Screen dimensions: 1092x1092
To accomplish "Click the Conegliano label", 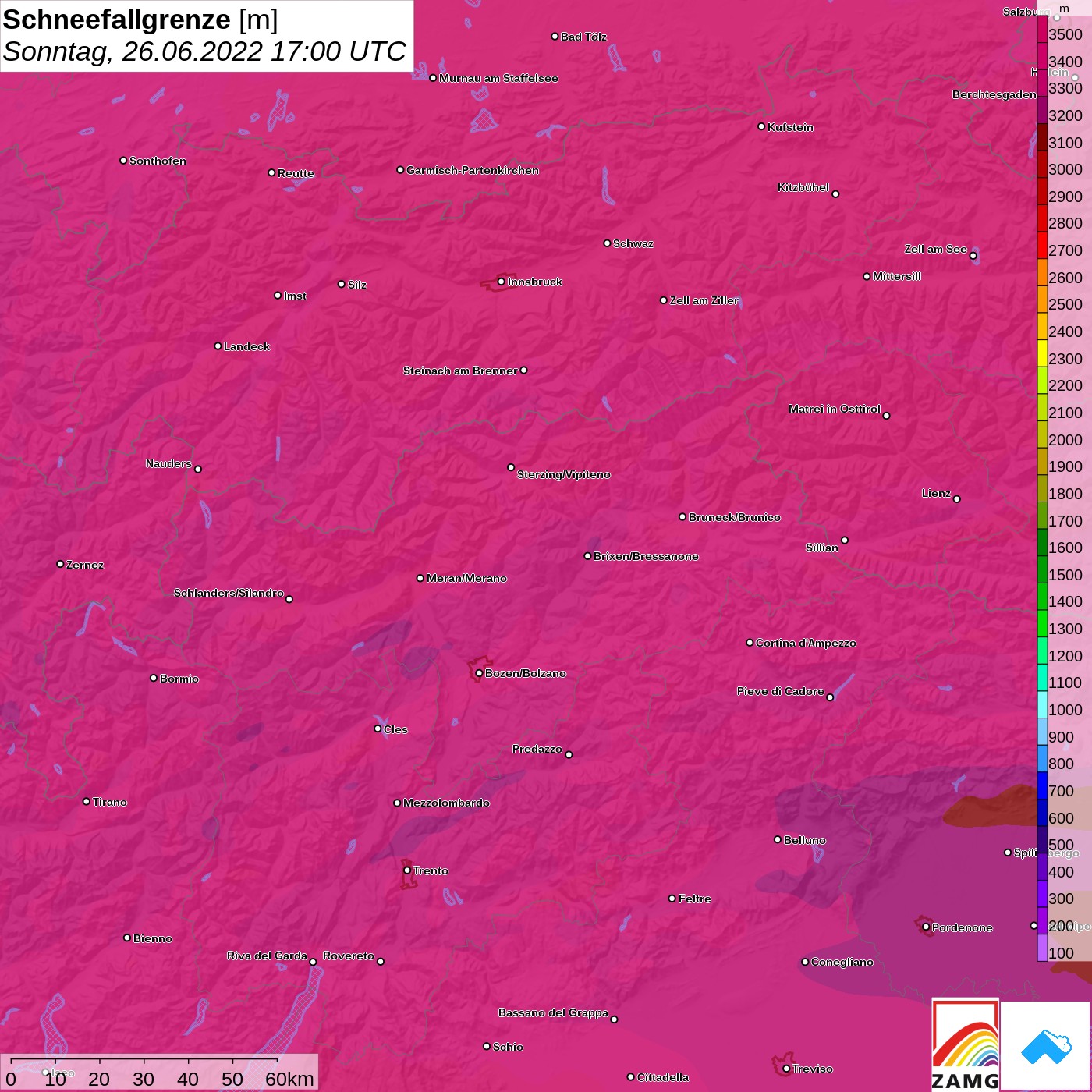I will pos(842,962).
